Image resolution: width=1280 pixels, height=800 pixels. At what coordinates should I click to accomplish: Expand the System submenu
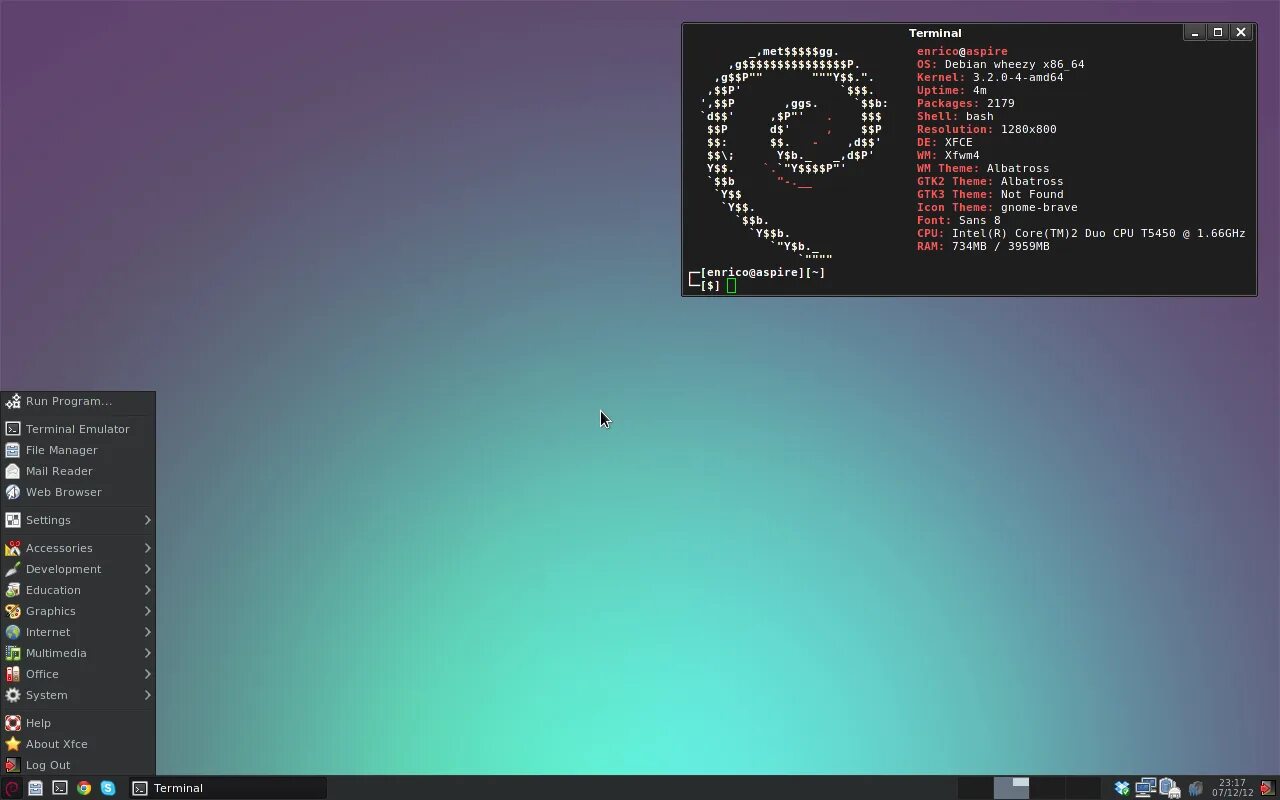point(78,695)
